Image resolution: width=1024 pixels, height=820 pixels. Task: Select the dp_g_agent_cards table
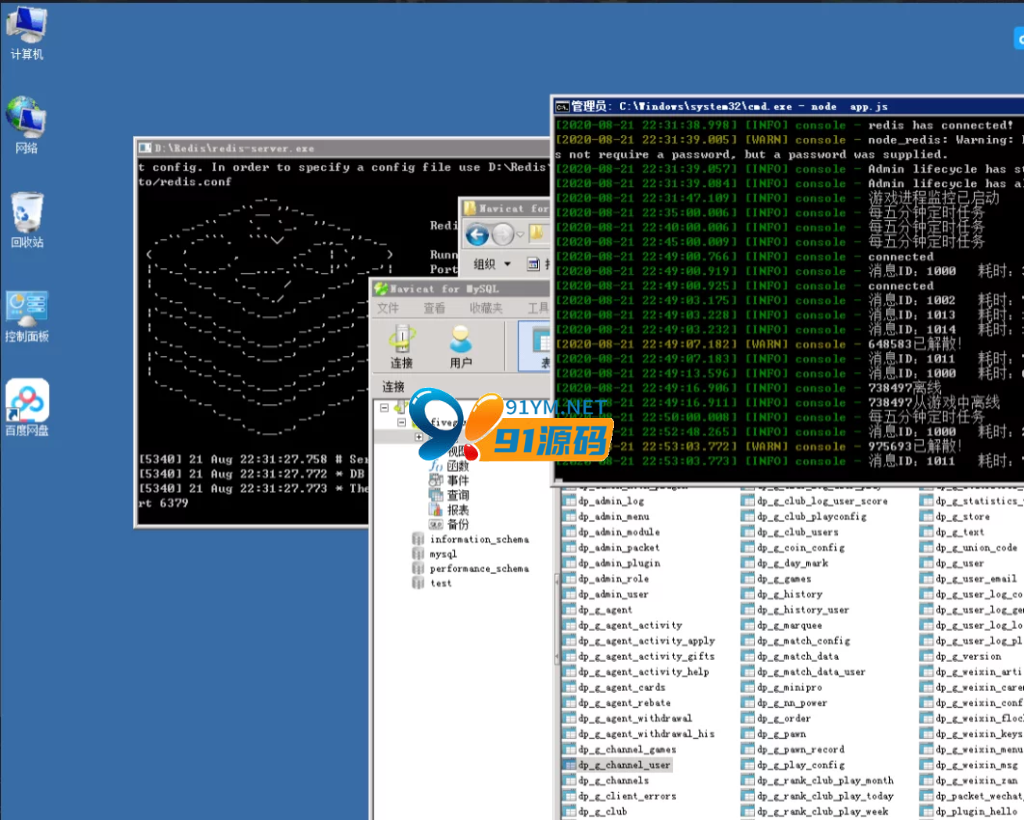[621, 687]
